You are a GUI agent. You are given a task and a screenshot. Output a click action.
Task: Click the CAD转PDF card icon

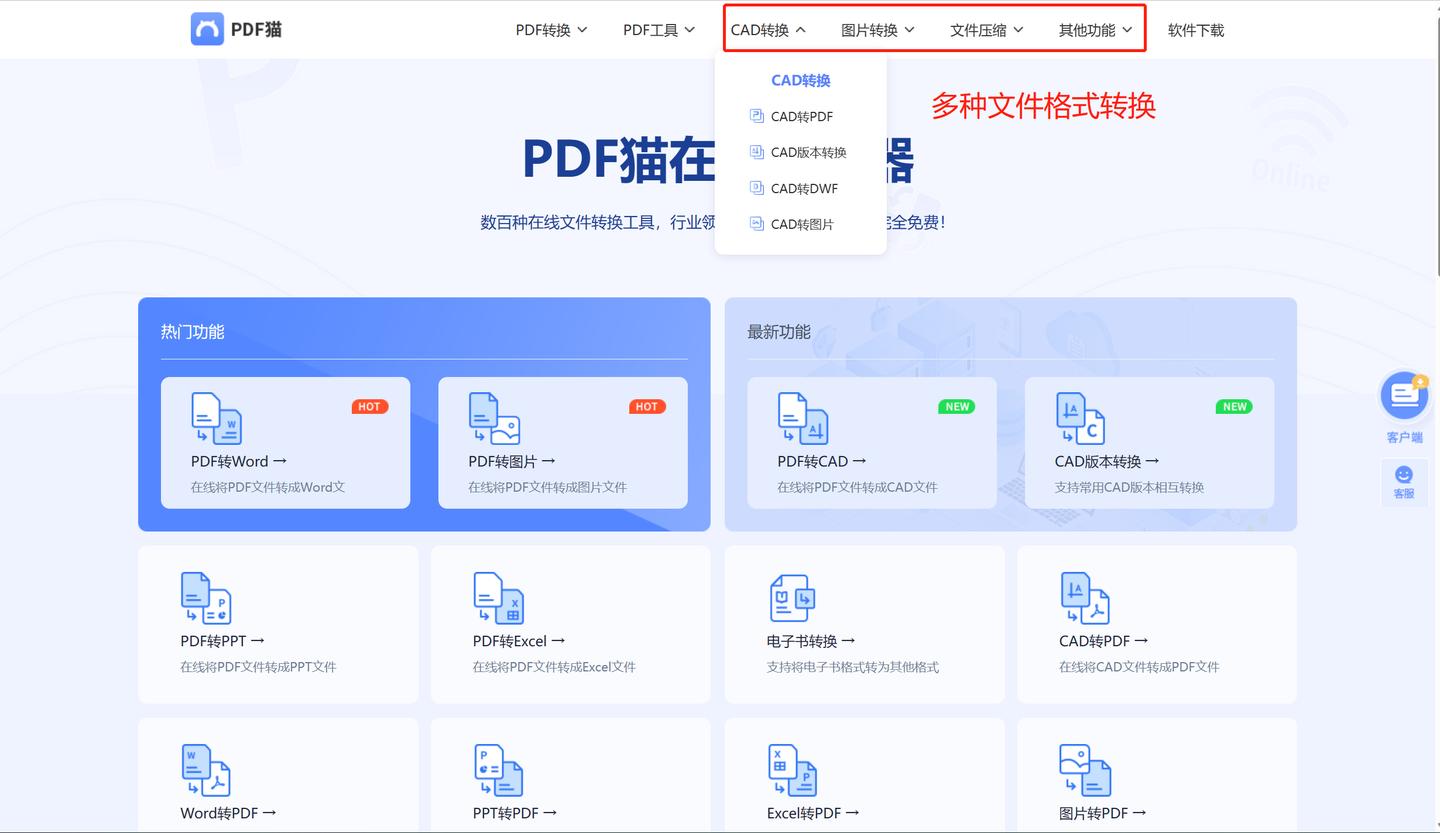click(1084, 597)
